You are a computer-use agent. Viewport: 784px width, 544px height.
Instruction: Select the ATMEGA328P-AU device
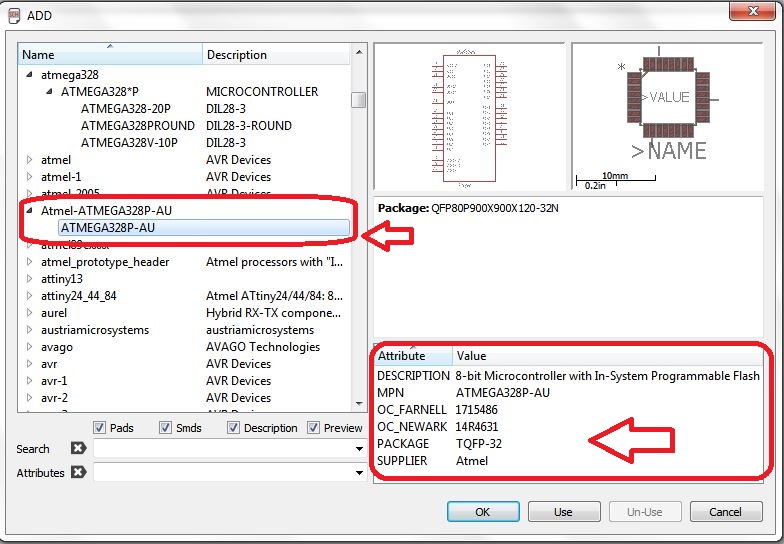click(204, 228)
